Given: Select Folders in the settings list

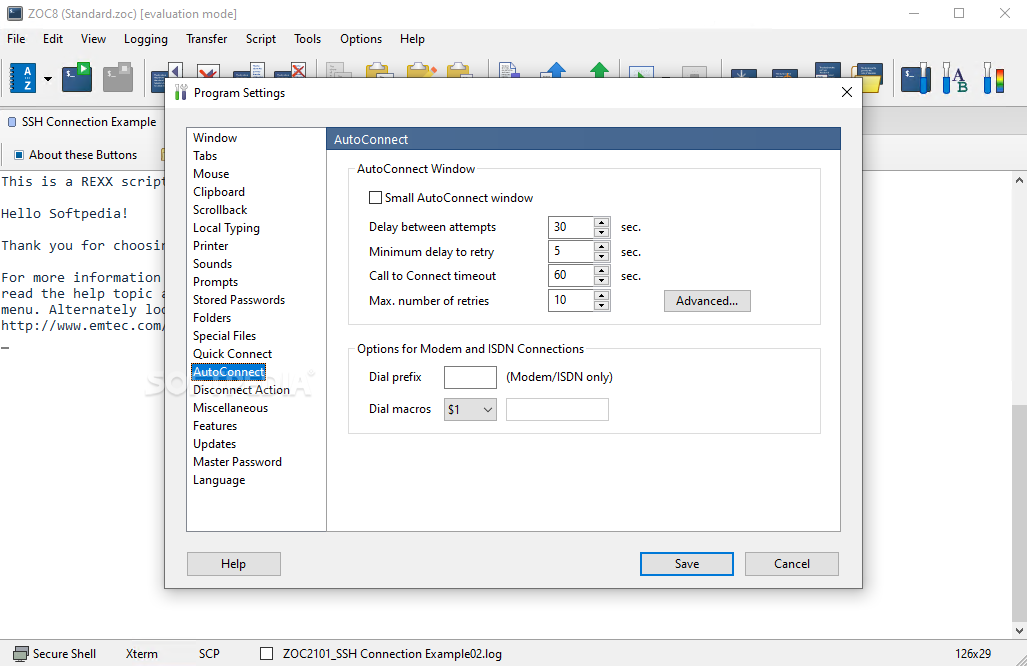Looking at the screenshot, I should tap(212, 318).
